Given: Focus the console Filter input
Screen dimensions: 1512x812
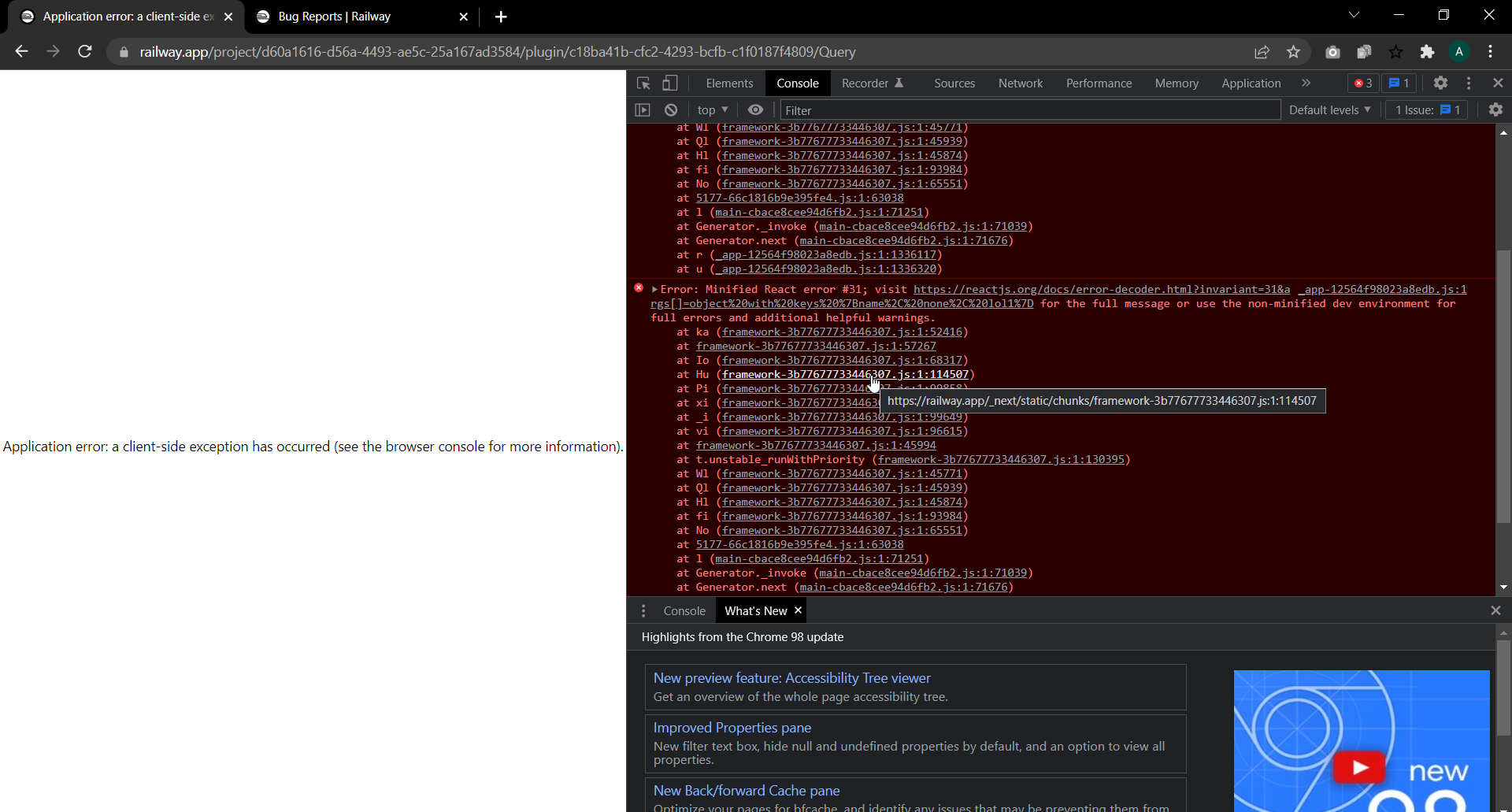Looking at the screenshot, I should pyautogui.click(x=1030, y=110).
